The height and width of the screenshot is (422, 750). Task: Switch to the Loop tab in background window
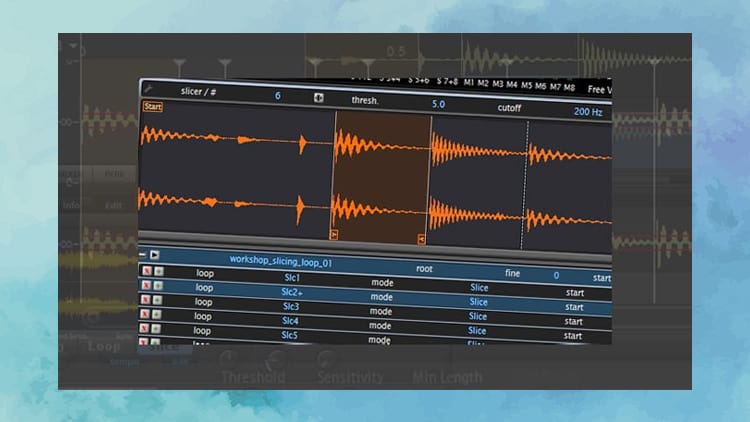104,346
